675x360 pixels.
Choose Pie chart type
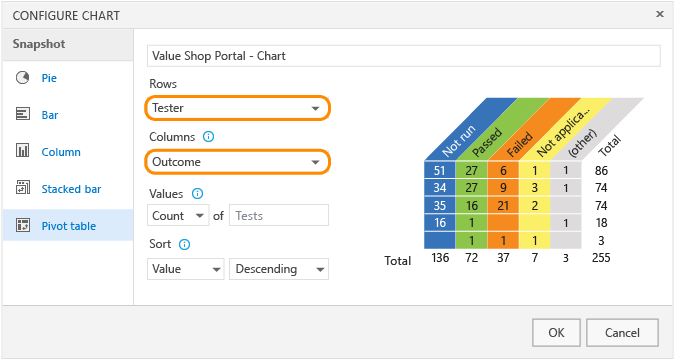tap(49, 78)
